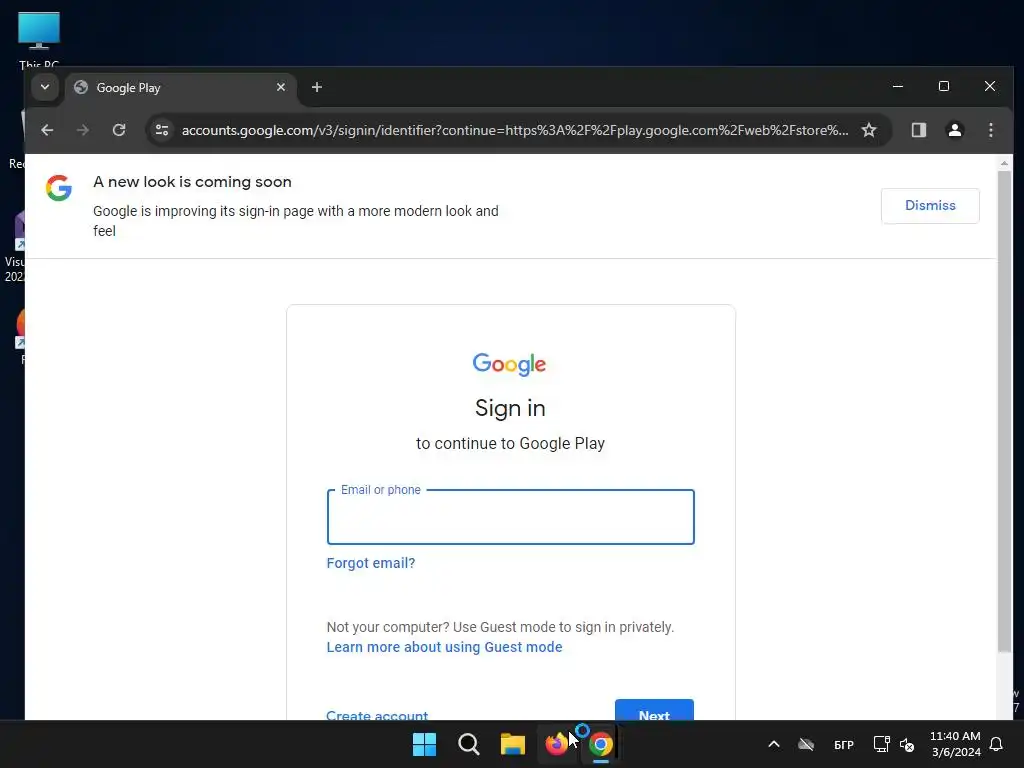The height and width of the screenshot is (768, 1024).
Task: Bookmark this page with star icon
Action: pyautogui.click(x=869, y=130)
